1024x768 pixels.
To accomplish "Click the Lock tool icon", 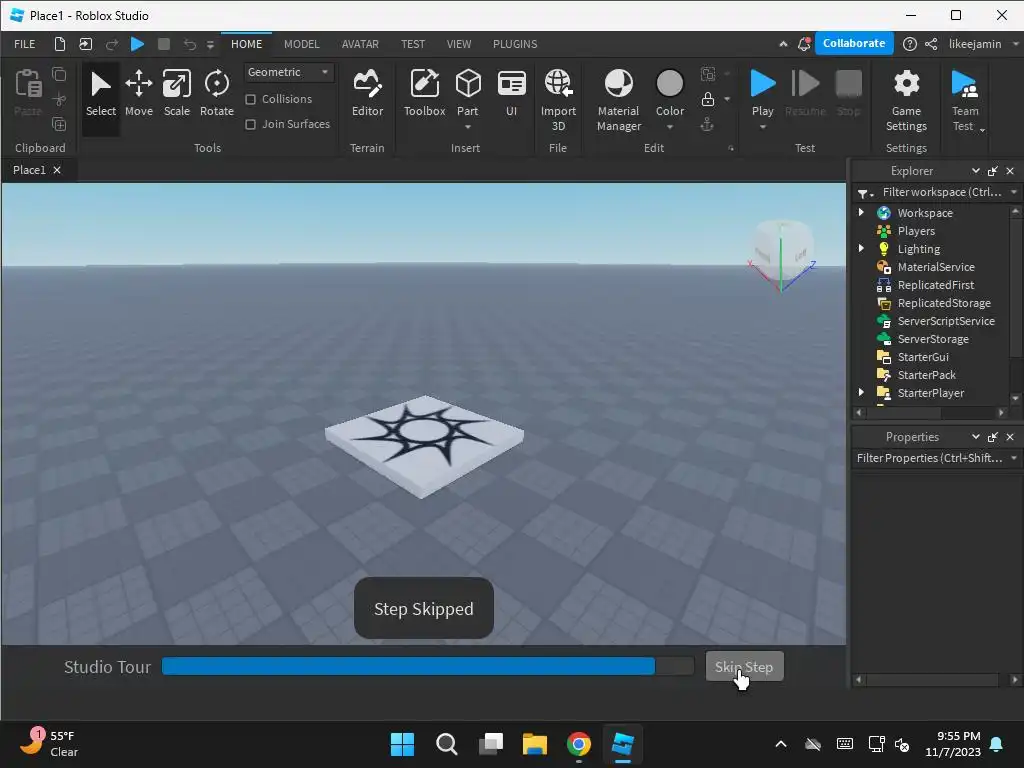I will [x=707, y=99].
